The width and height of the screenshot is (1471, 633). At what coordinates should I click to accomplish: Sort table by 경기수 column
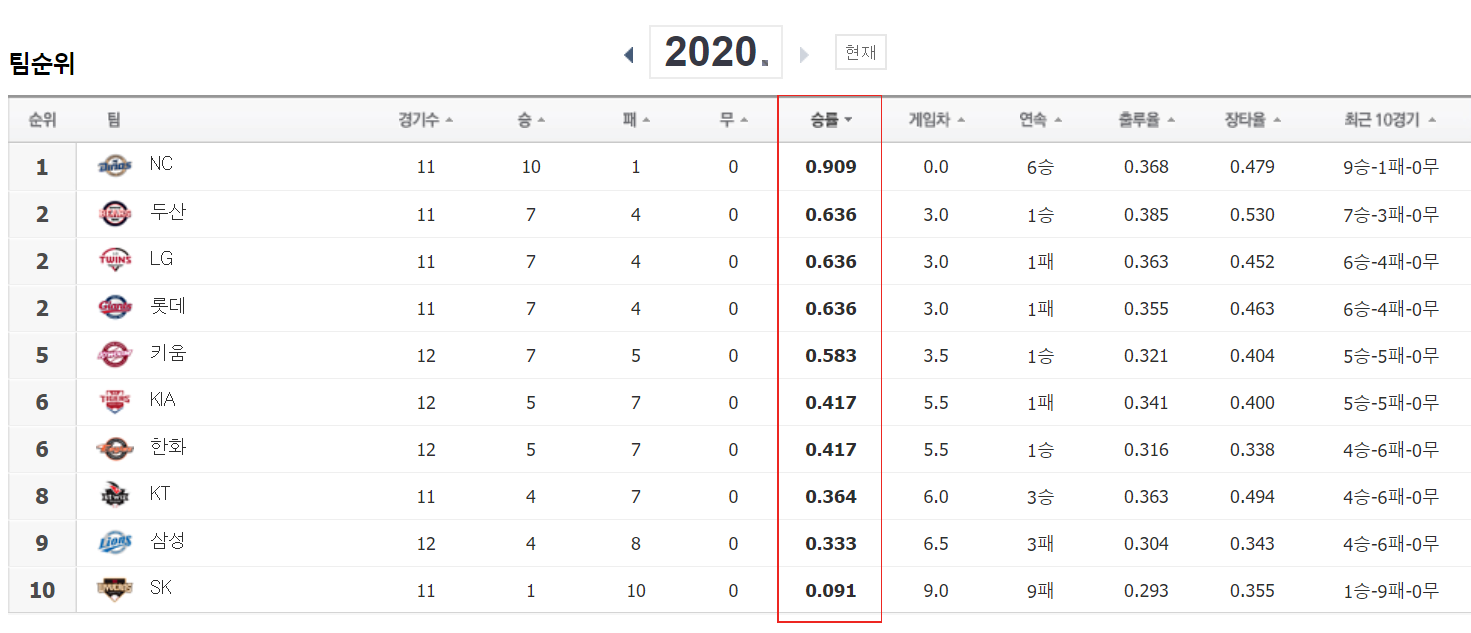click(426, 120)
